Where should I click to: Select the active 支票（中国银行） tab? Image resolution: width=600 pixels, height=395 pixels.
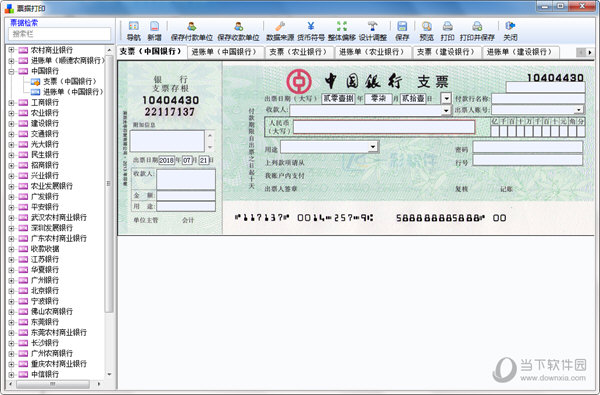tap(151, 51)
